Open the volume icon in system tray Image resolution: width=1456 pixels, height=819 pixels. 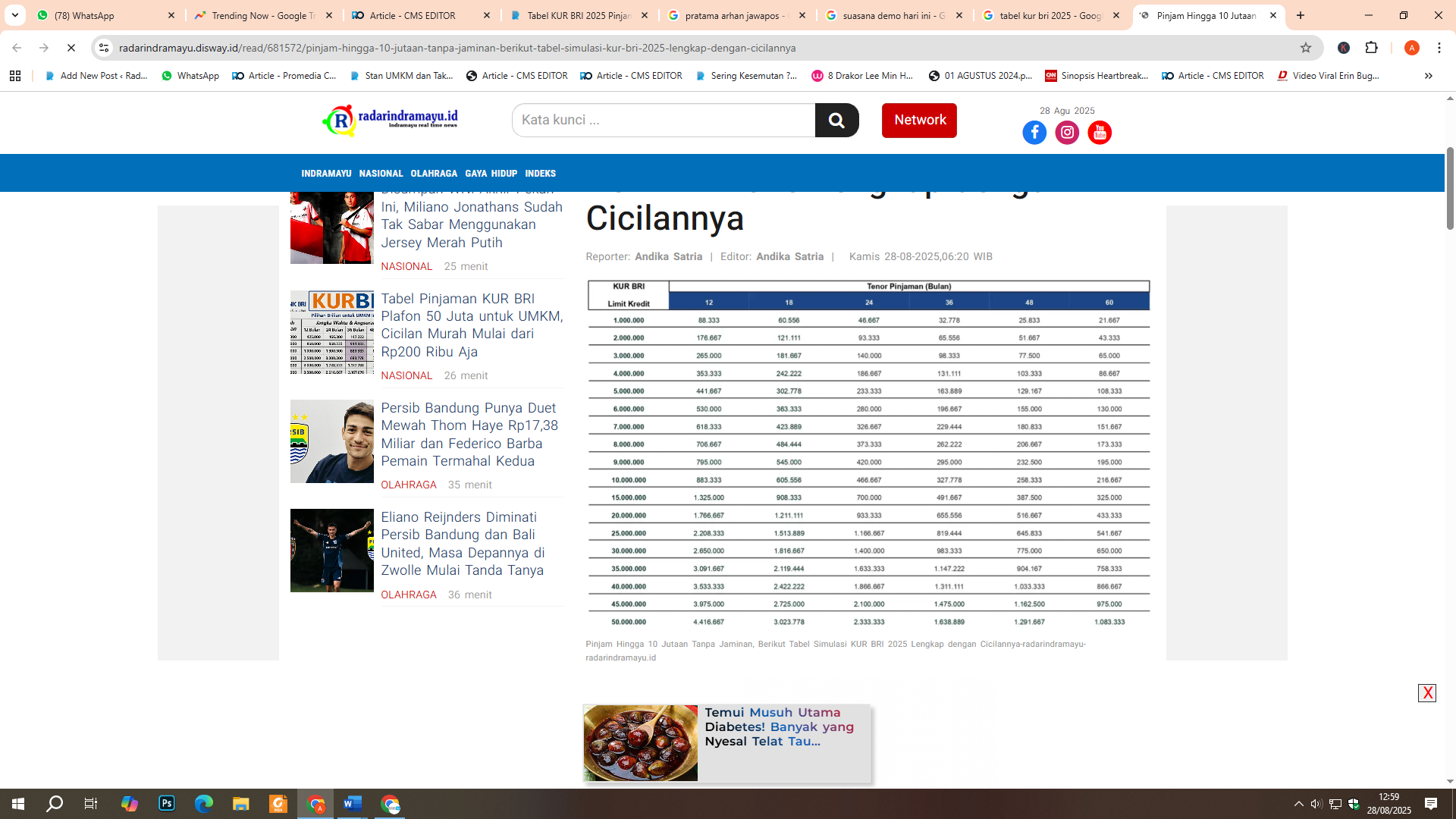(1316, 804)
